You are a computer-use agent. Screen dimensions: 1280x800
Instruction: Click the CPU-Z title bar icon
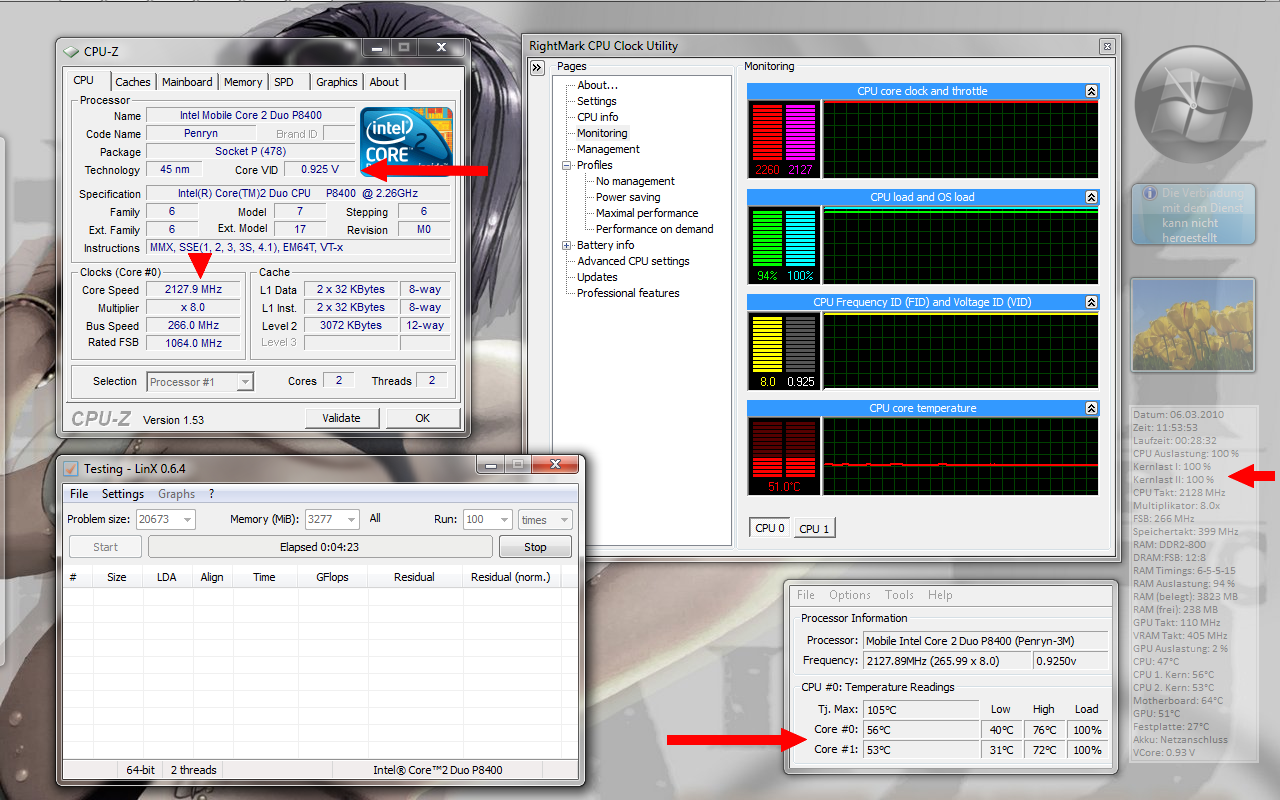(71, 52)
